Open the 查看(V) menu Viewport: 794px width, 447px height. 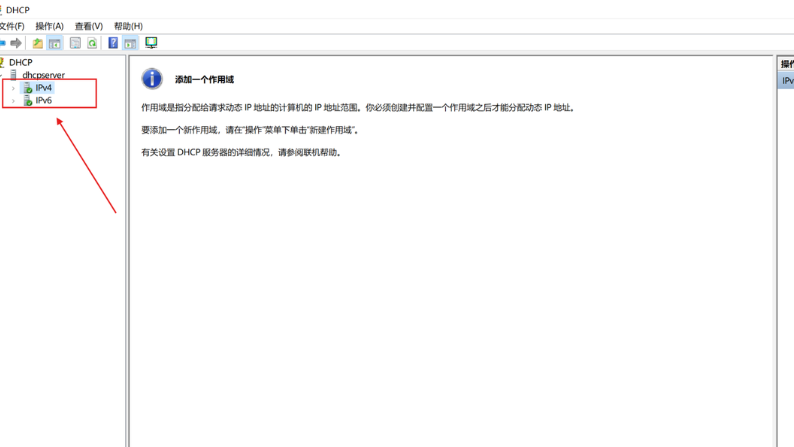click(88, 26)
